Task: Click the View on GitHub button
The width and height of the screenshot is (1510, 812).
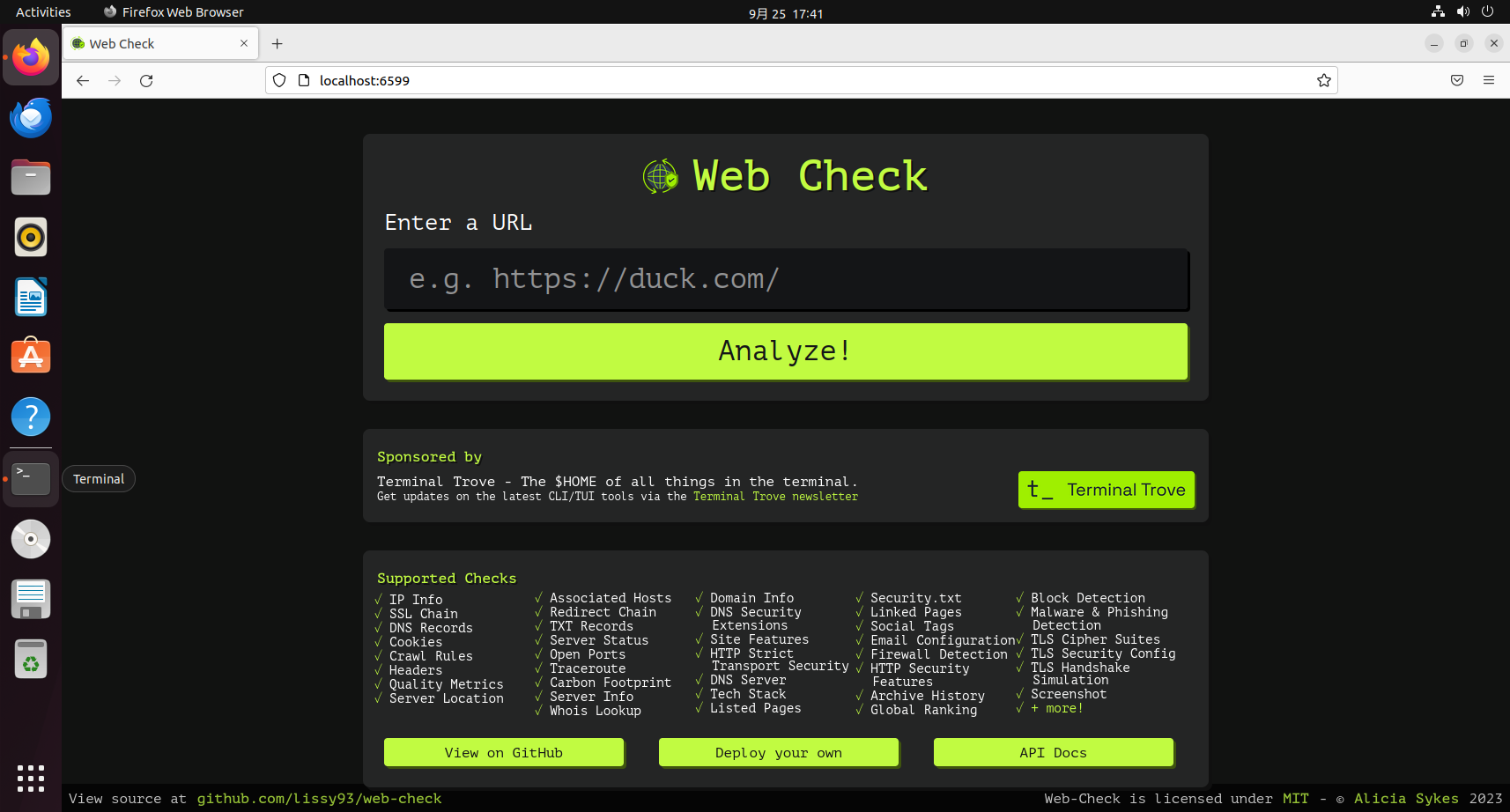Action: (503, 753)
